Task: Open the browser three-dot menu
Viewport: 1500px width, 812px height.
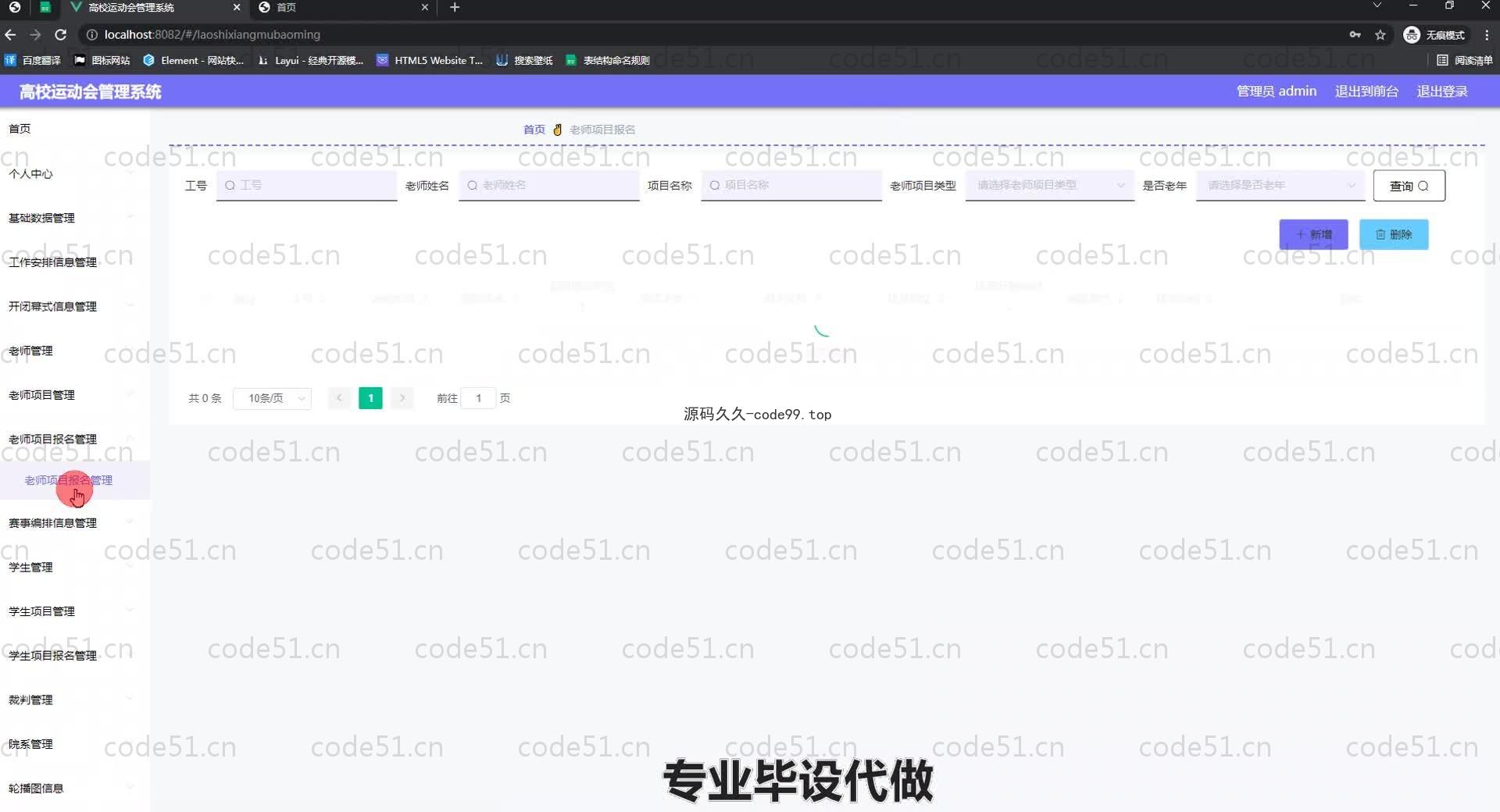Action: pos(1487,34)
